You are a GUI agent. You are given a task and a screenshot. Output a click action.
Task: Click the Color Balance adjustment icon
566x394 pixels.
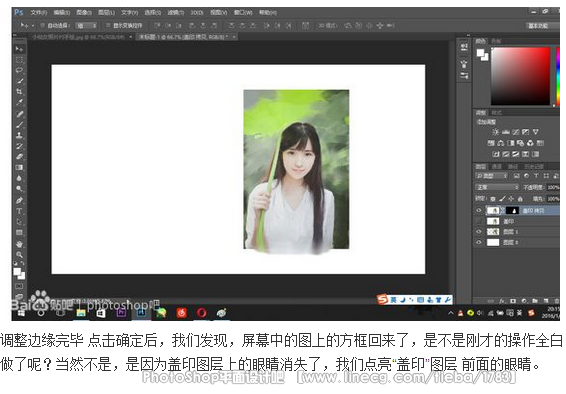[500, 143]
